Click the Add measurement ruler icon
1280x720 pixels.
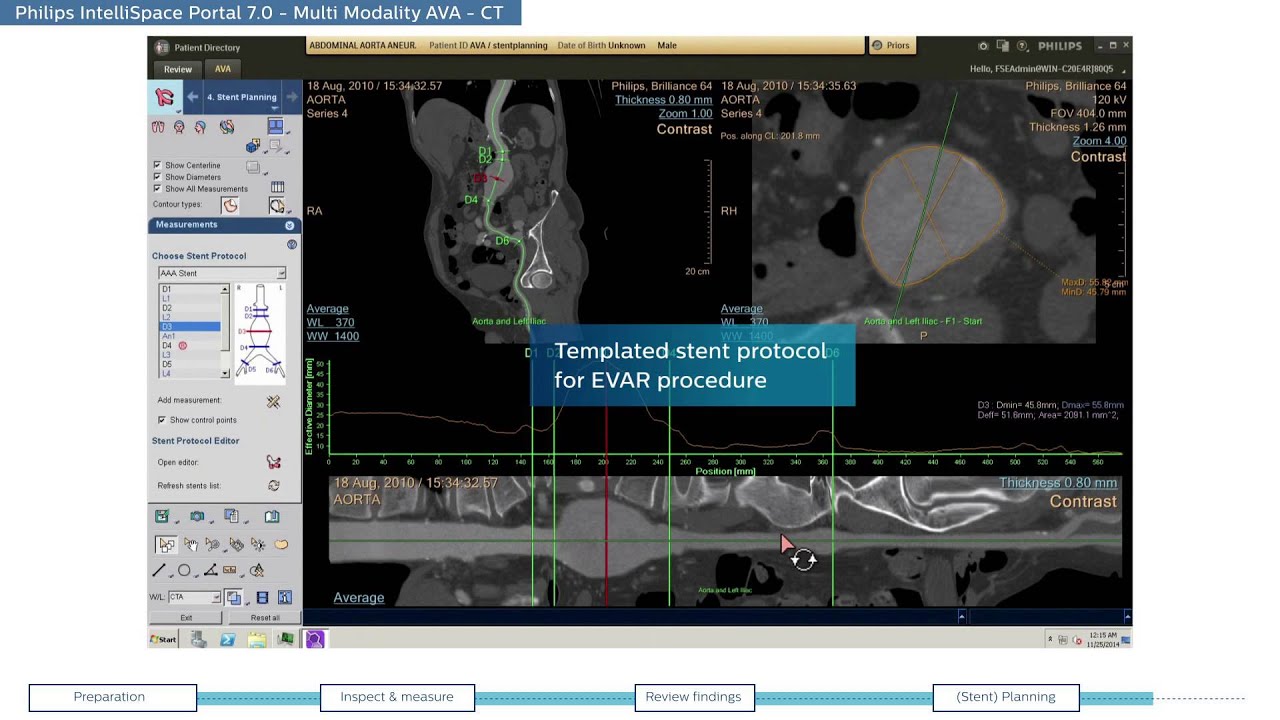[273, 401]
